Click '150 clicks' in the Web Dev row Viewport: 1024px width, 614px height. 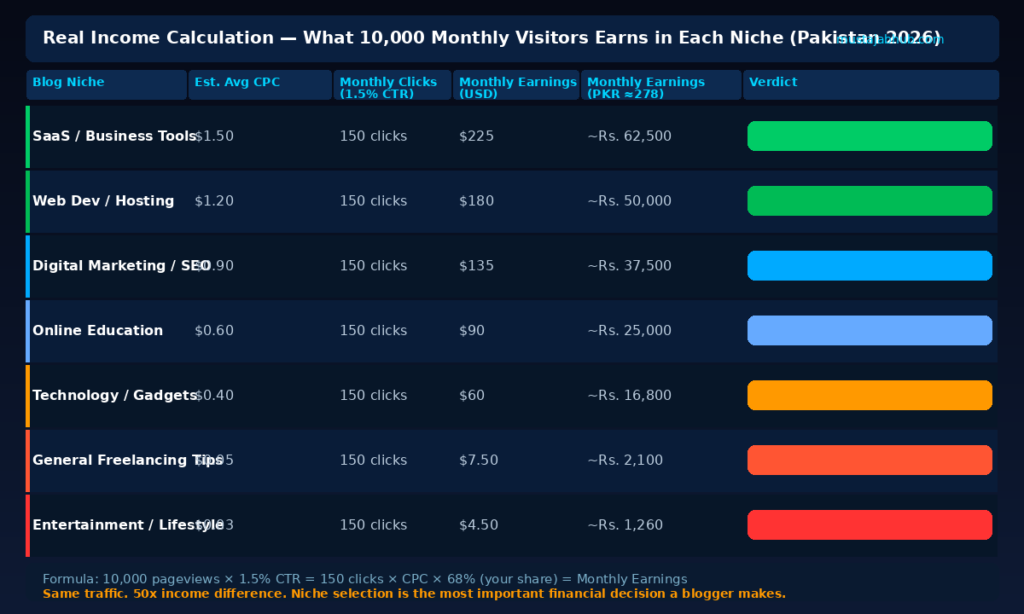[x=374, y=201]
